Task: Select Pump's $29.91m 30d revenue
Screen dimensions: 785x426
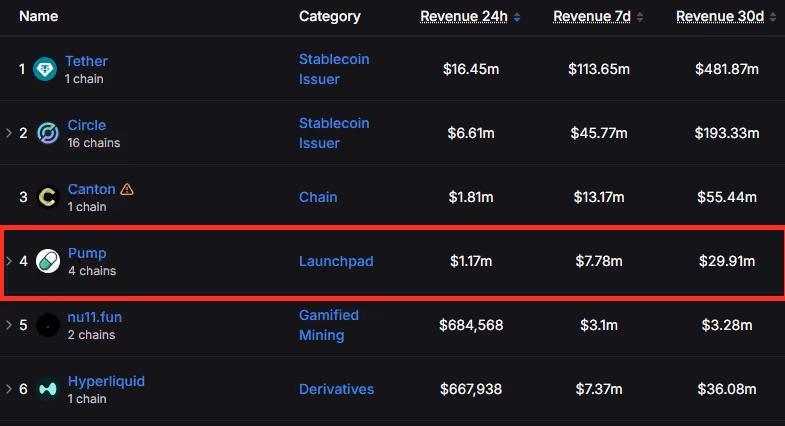Action: tap(727, 261)
